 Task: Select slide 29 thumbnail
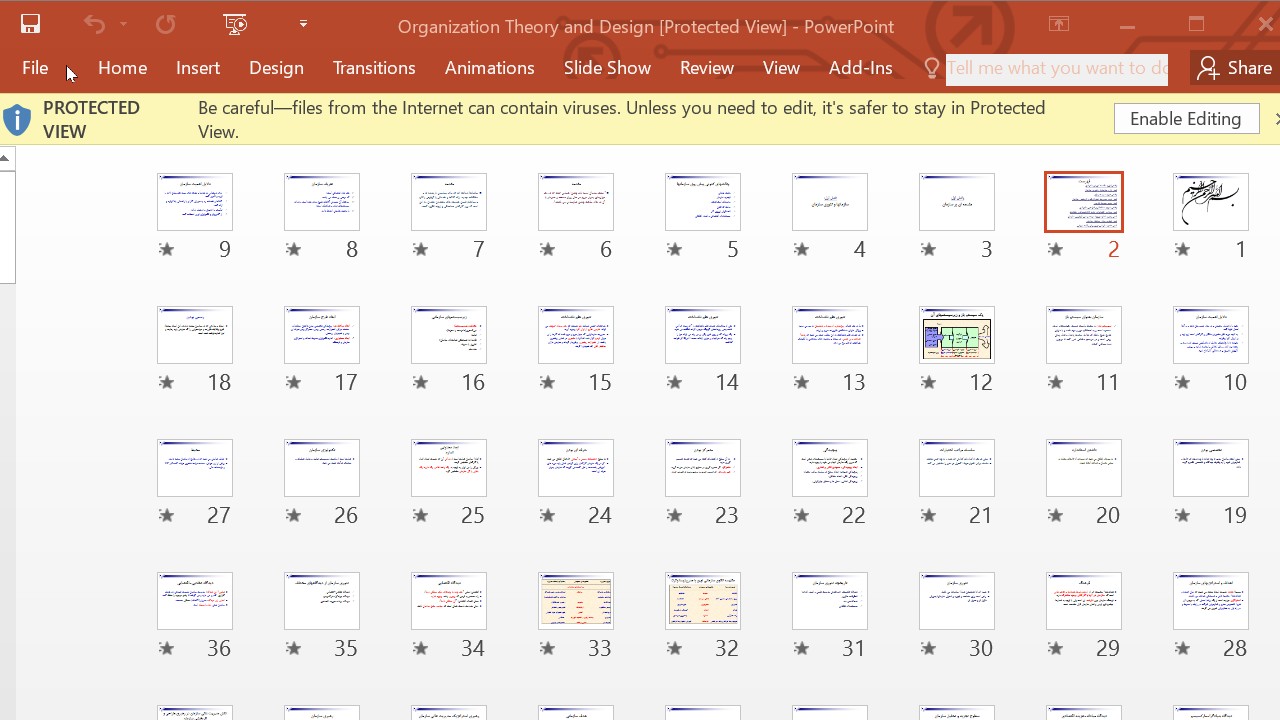pos(1084,601)
